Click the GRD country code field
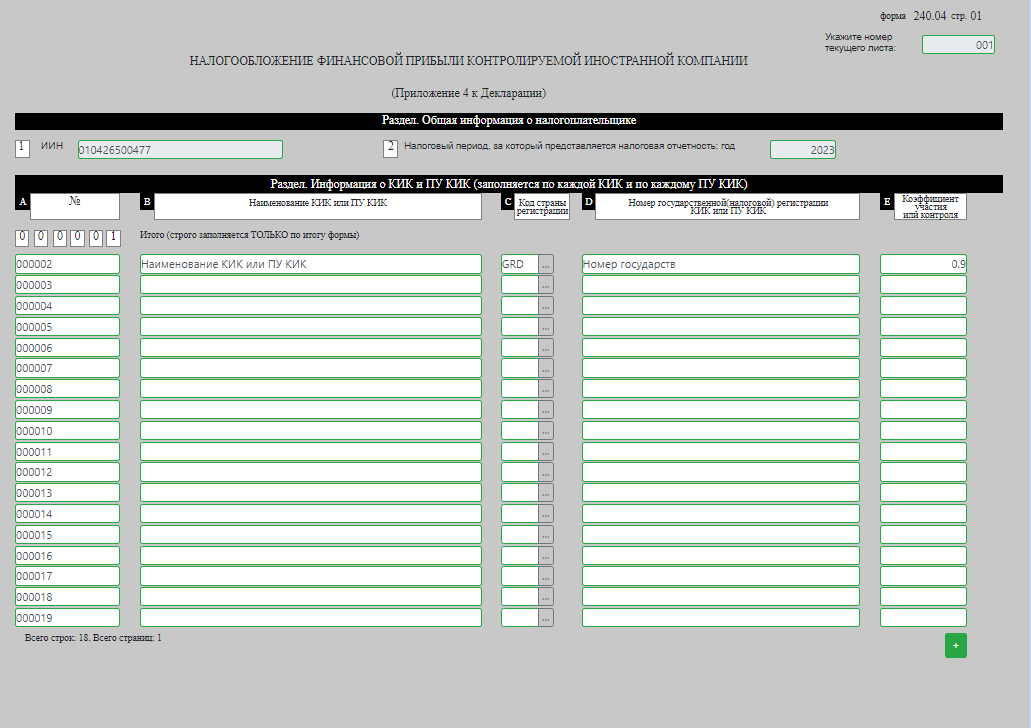 click(x=519, y=264)
